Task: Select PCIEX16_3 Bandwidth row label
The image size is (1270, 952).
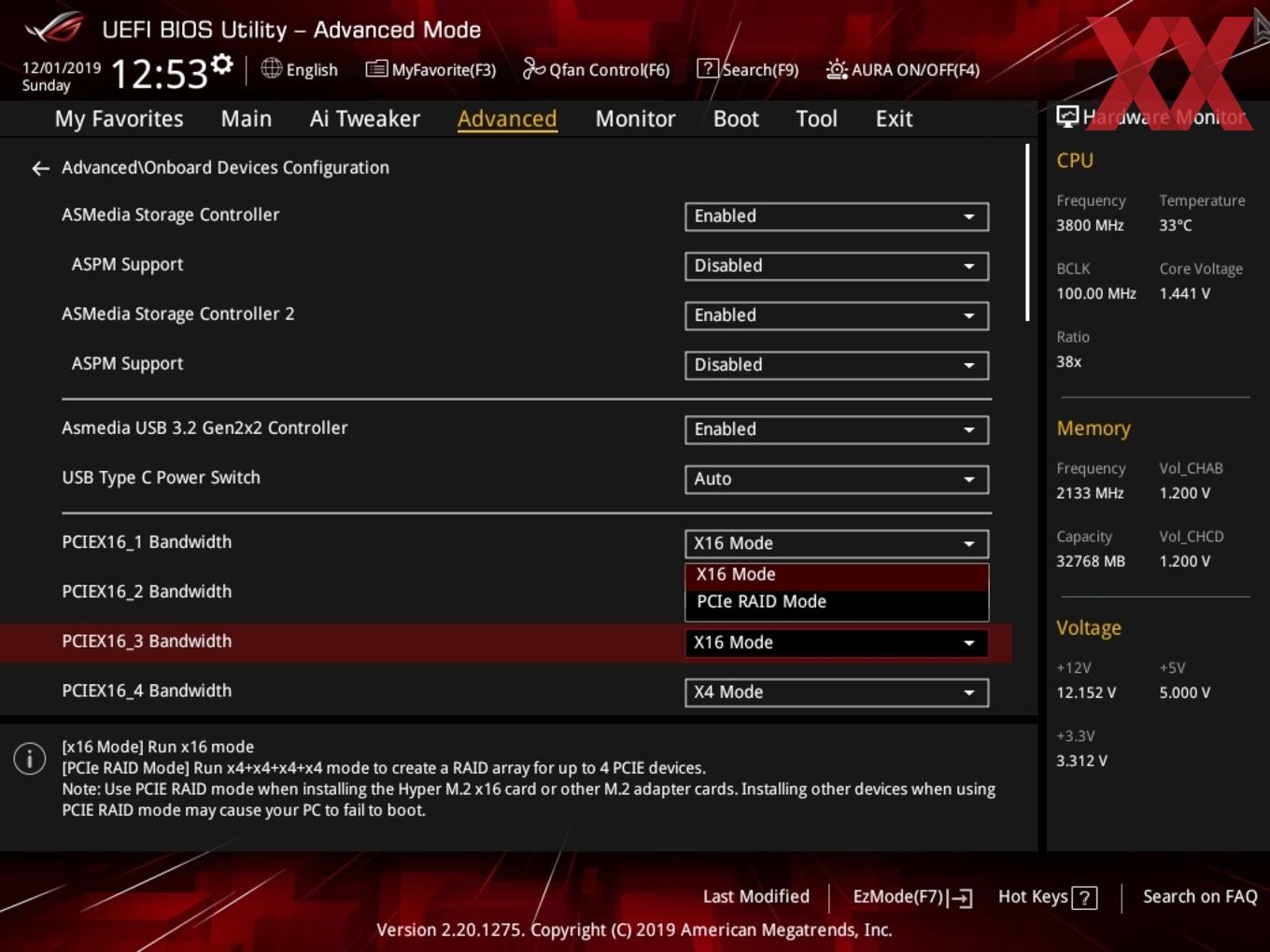Action: pyautogui.click(x=147, y=641)
